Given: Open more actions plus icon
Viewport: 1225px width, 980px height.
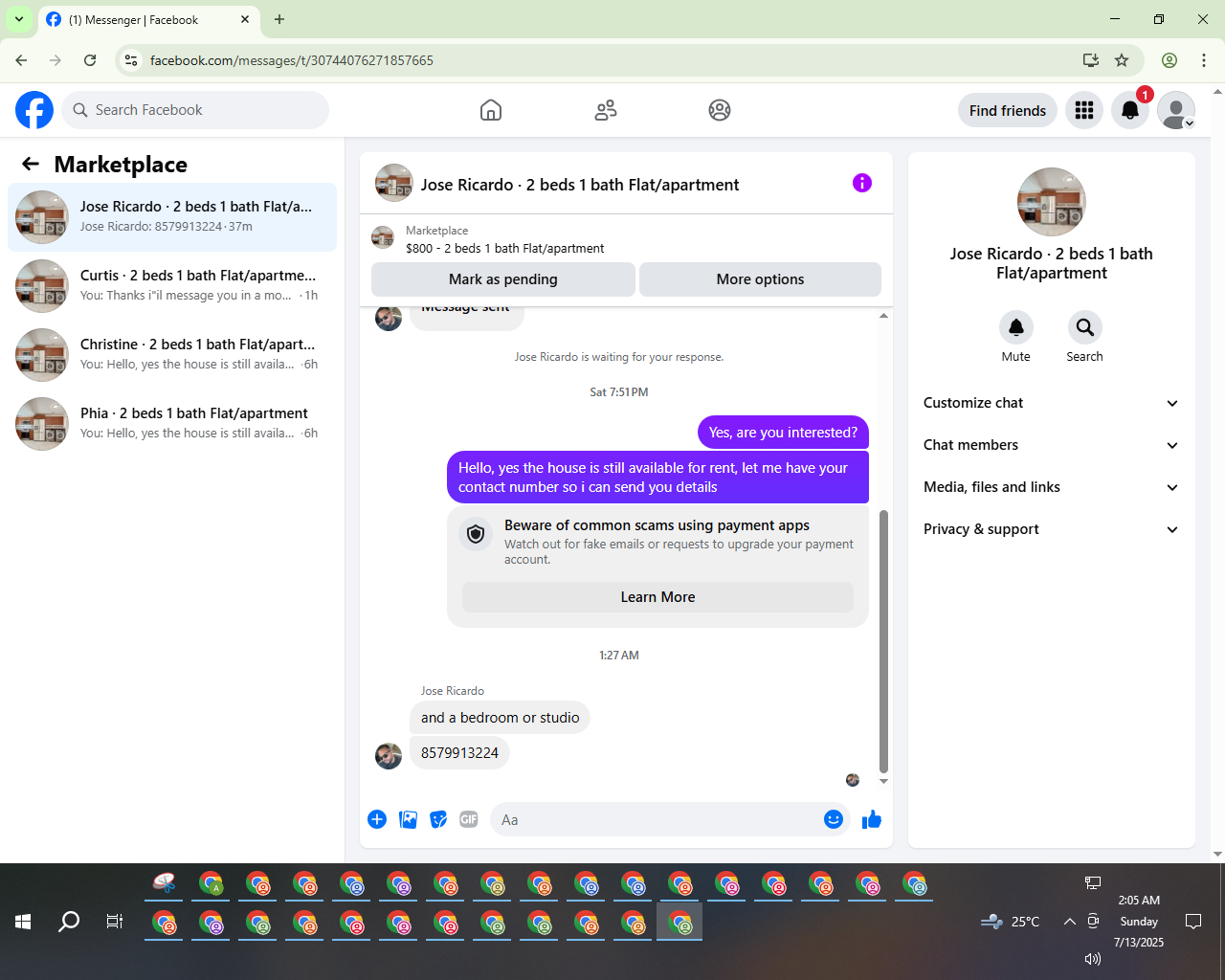Looking at the screenshot, I should click(377, 819).
